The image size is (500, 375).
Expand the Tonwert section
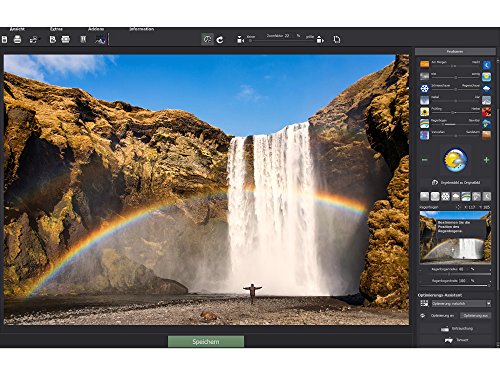pos(456,340)
